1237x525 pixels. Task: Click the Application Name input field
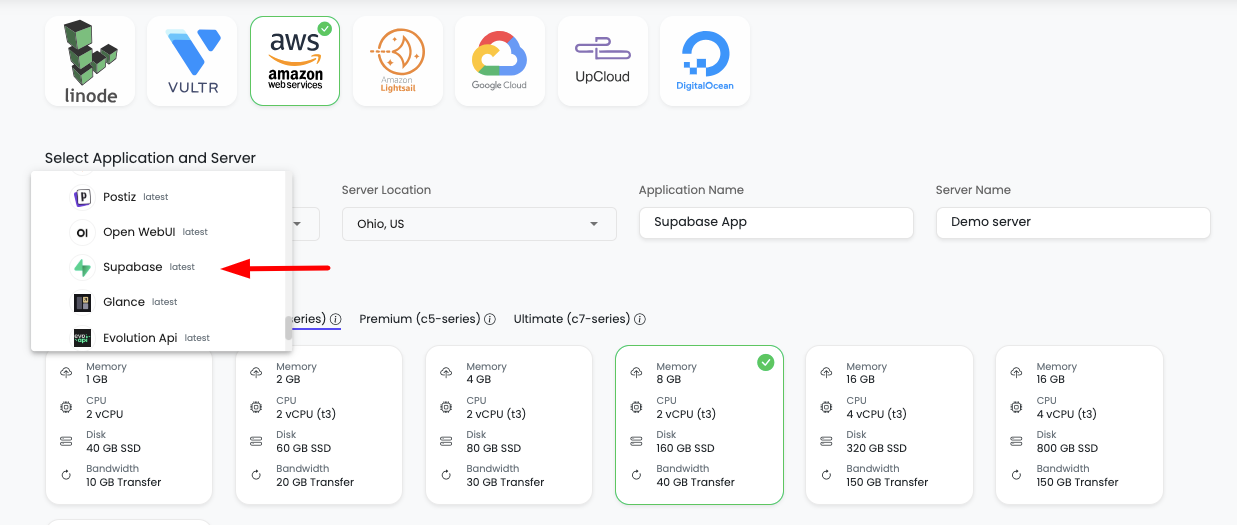(x=775, y=222)
